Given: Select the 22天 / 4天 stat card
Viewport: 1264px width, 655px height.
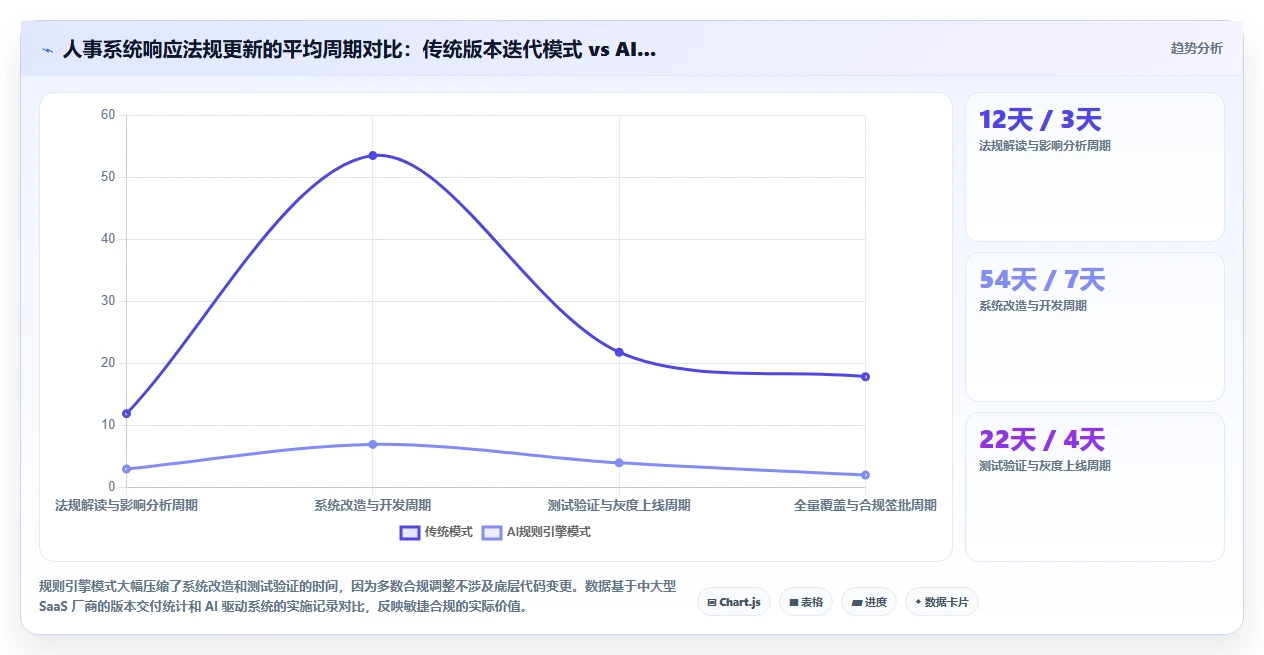Looking at the screenshot, I should pyautogui.click(x=1094, y=487).
